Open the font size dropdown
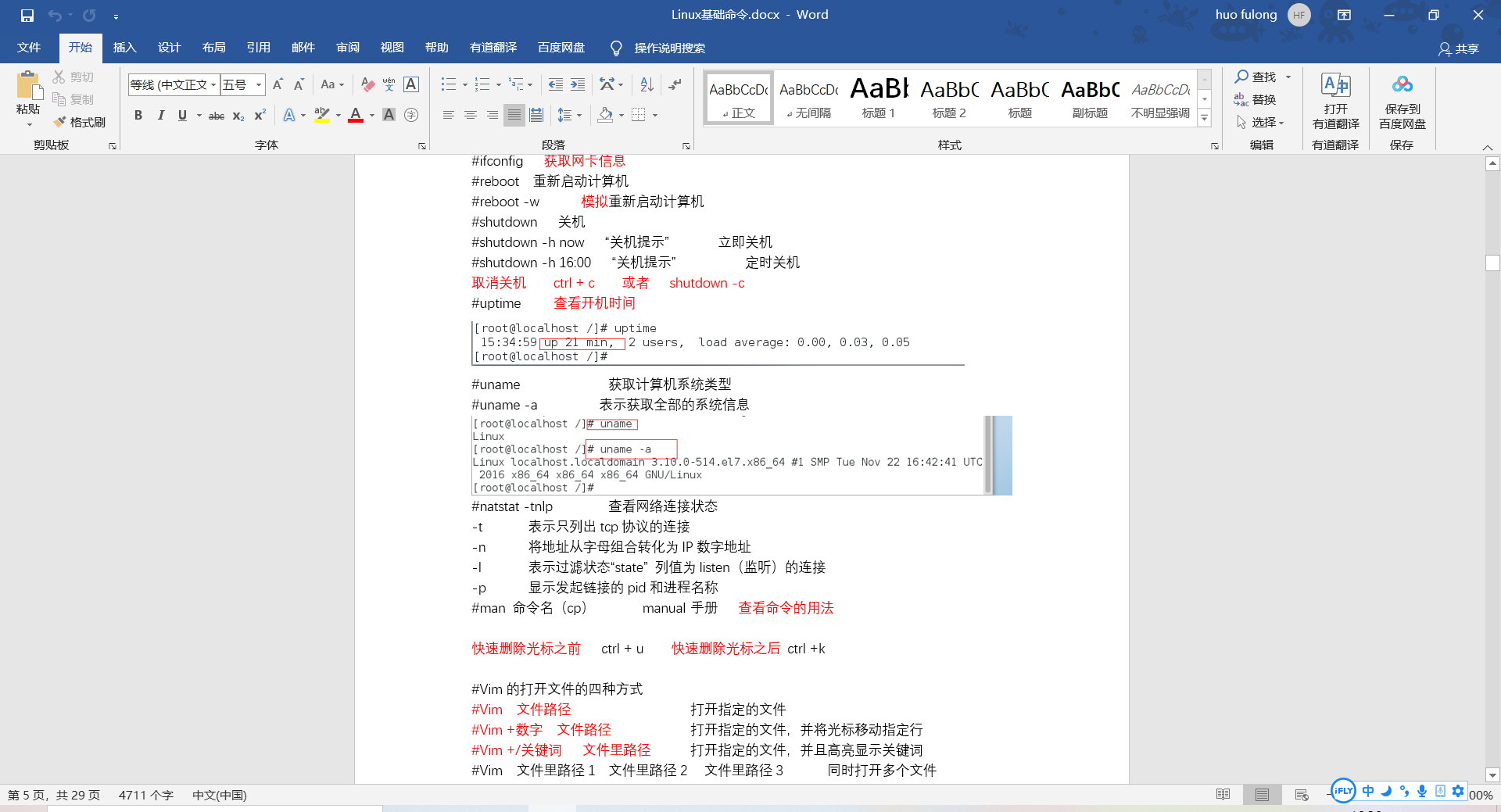Screen dimensions: 1501x812 (259, 84)
